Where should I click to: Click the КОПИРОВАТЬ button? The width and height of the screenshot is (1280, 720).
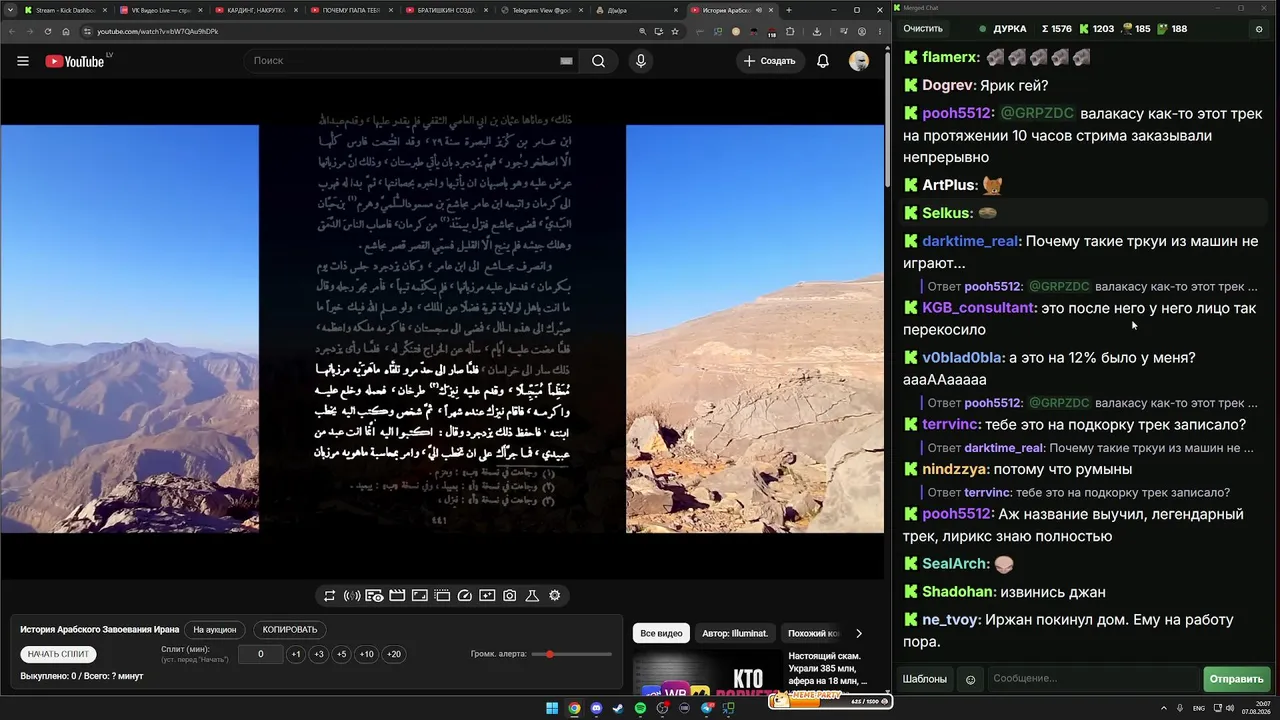click(x=290, y=630)
